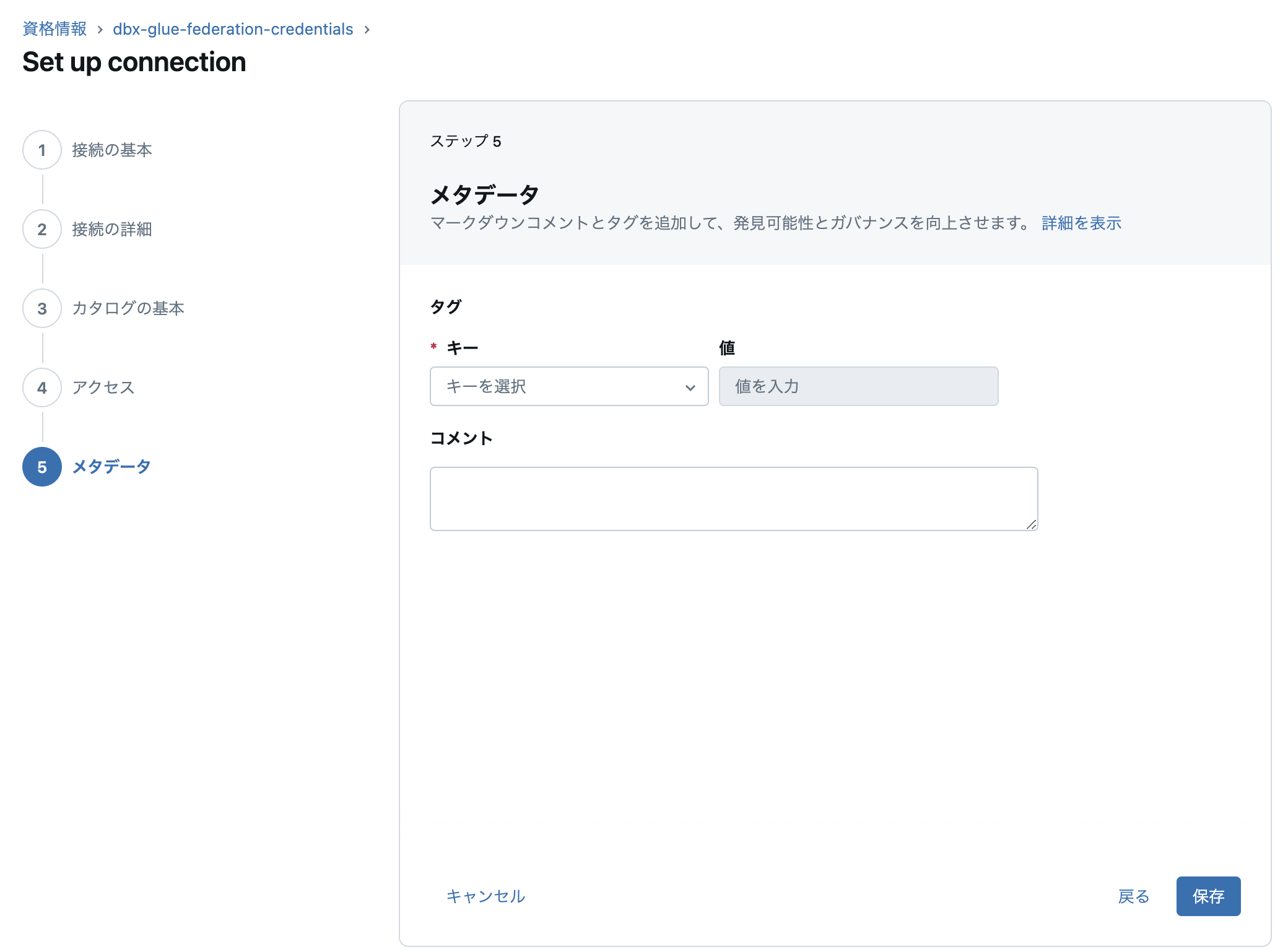Go to 接続の詳細 step
The width and height of the screenshot is (1288, 952).
112,229
